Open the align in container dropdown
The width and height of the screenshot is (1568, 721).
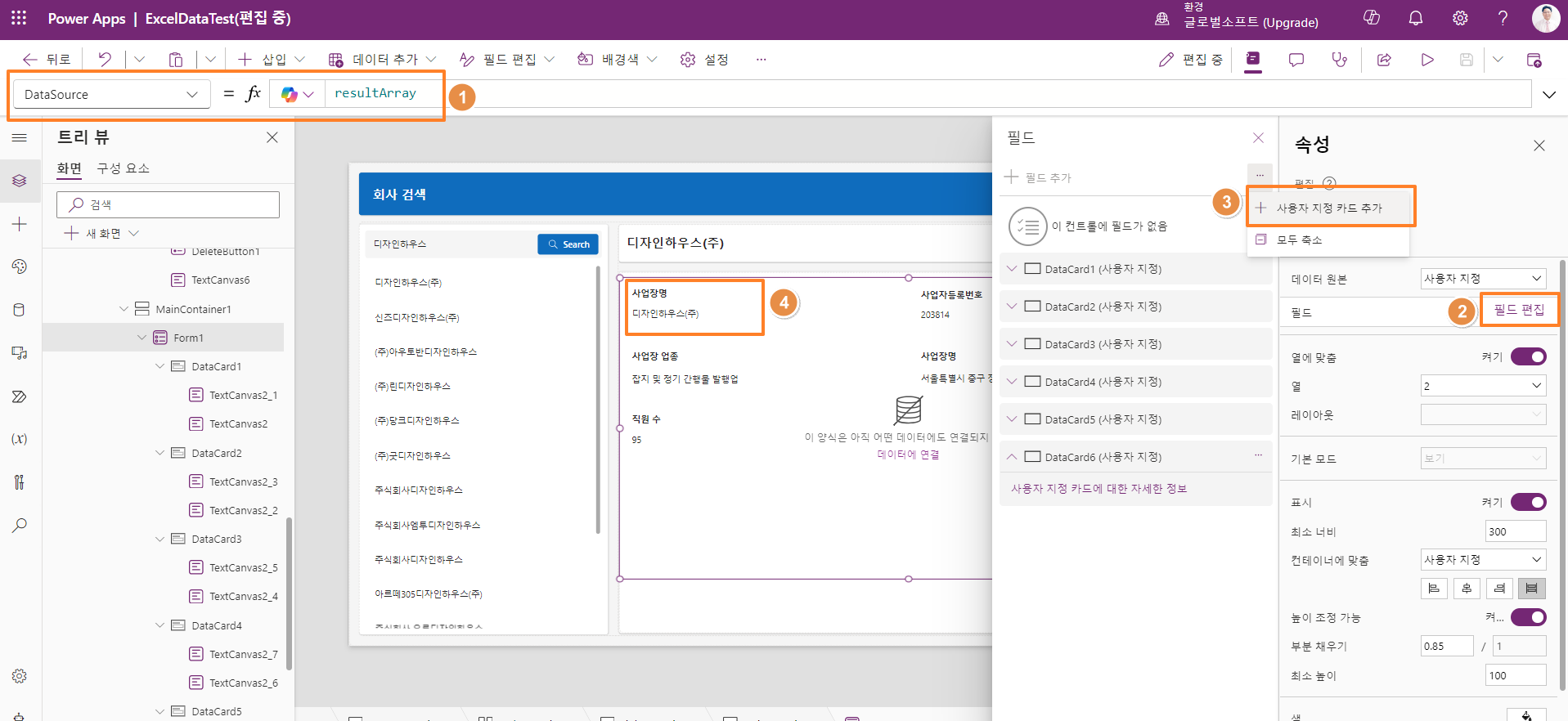click(x=1483, y=560)
